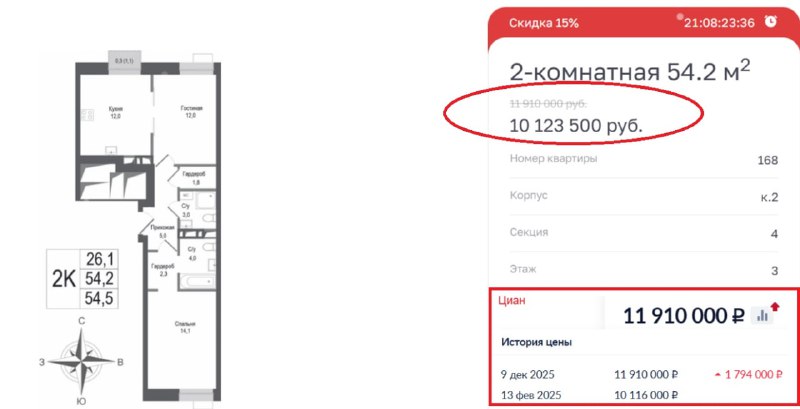The width and height of the screenshot is (800, 409).
Task: Click the 2К apartment type badge
Action: 63,278
